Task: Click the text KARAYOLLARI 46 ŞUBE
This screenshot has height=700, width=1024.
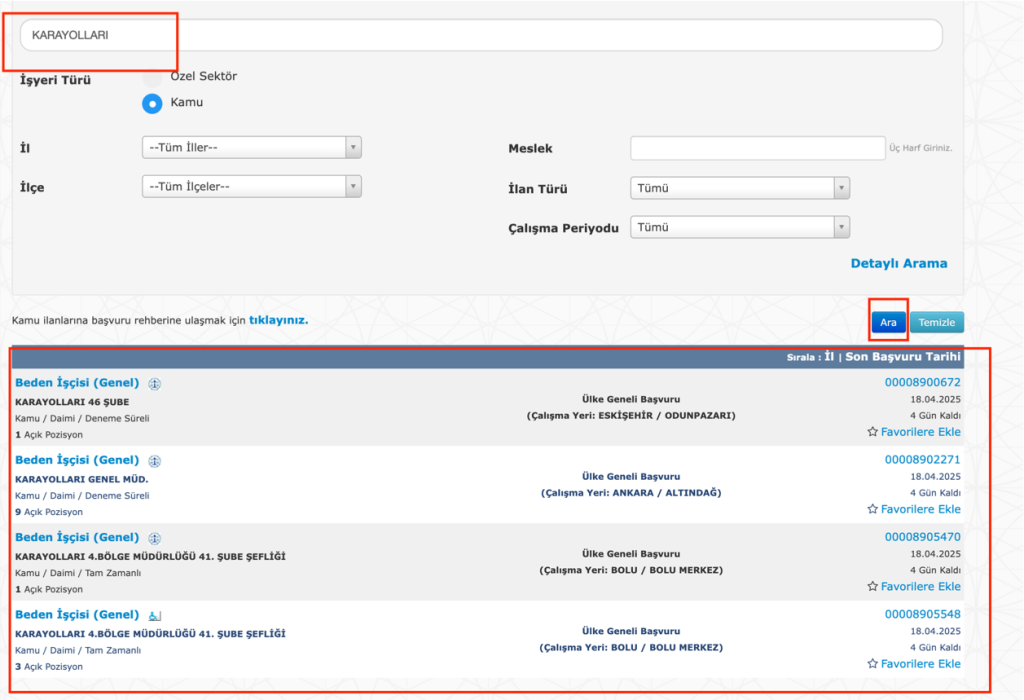Action: pyautogui.click(x=72, y=402)
